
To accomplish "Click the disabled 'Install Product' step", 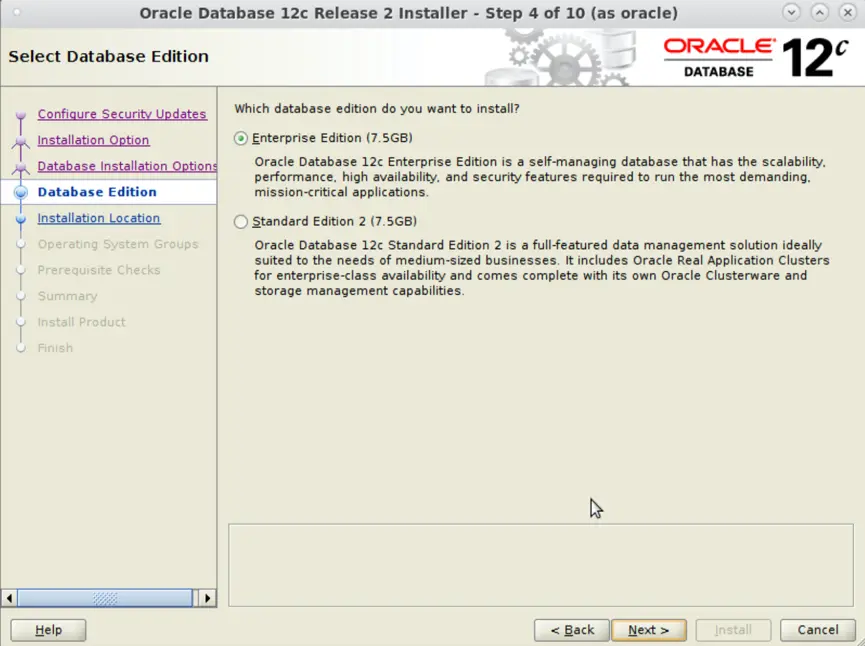I will click(82, 322).
